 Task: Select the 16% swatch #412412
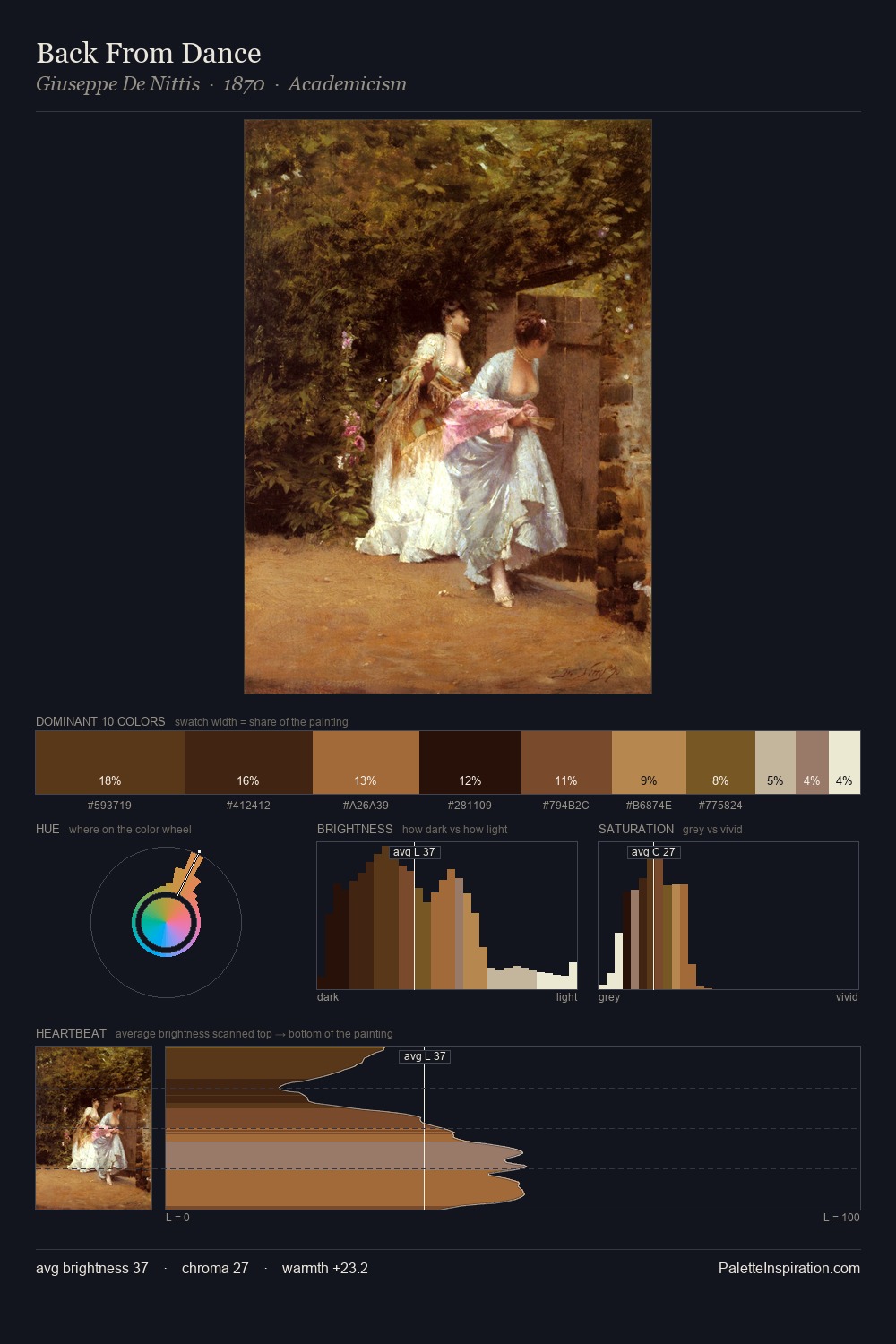(248, 762)
